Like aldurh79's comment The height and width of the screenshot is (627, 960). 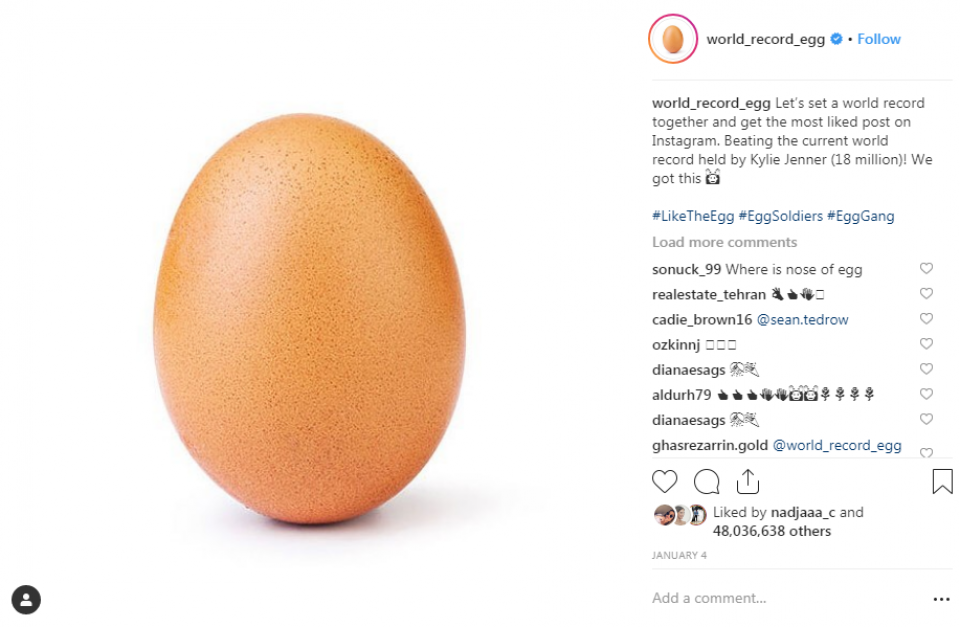click(x=926, y=394)
